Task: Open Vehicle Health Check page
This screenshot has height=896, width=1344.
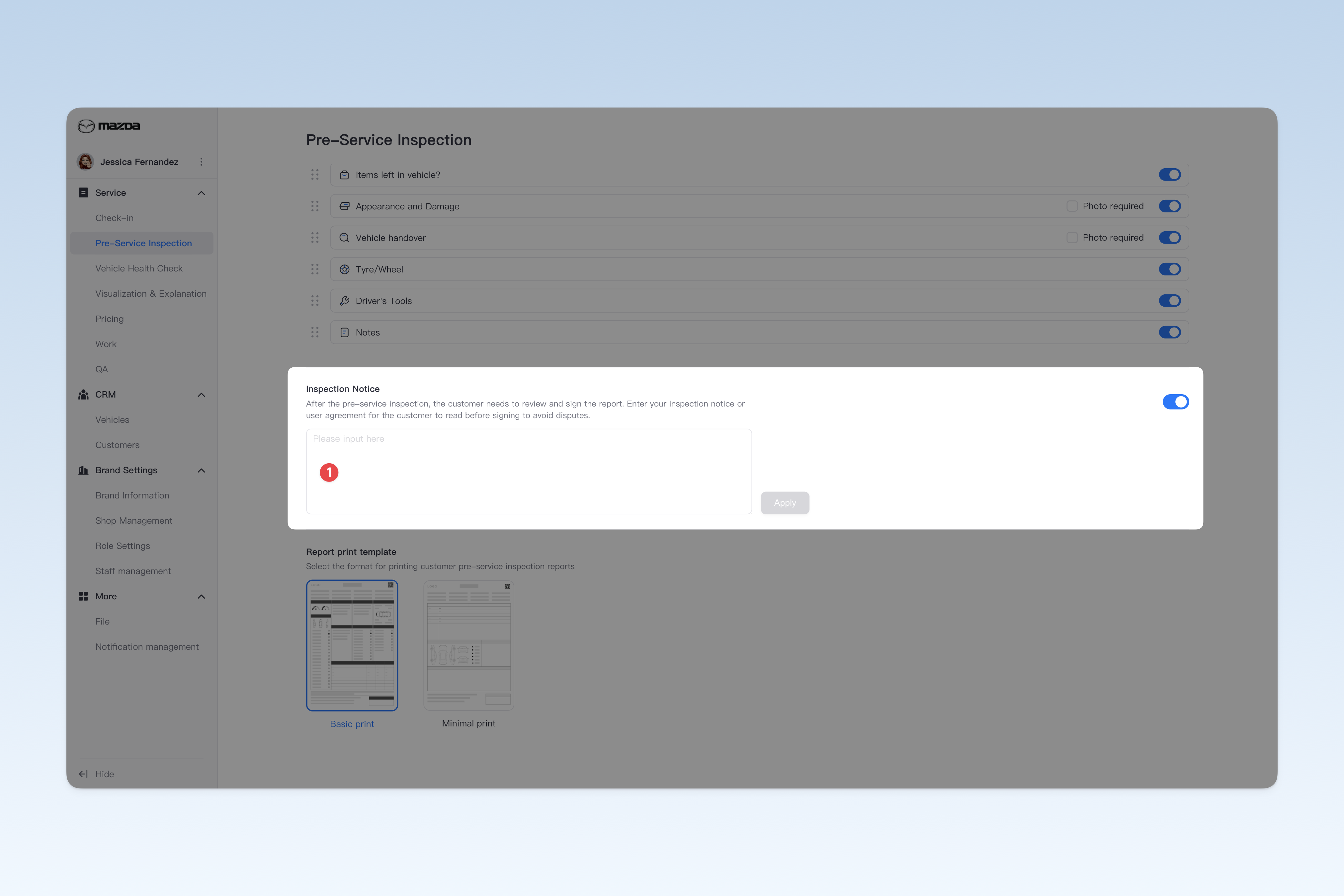Action: coord(139,268)
